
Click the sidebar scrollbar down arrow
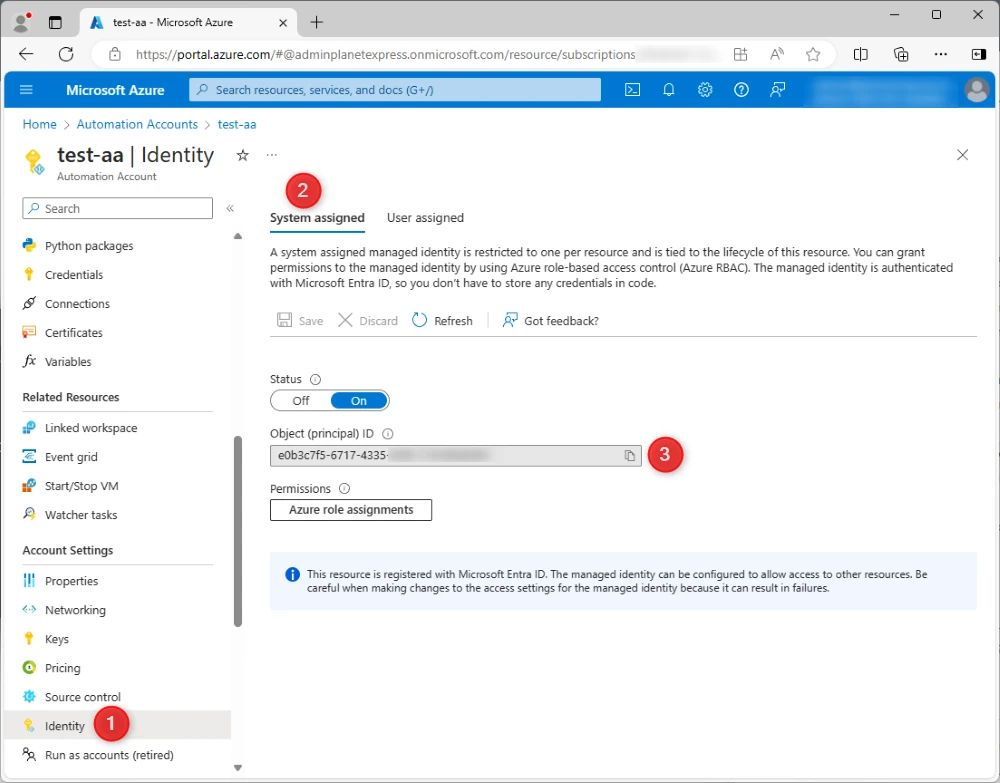pos(238,768)
